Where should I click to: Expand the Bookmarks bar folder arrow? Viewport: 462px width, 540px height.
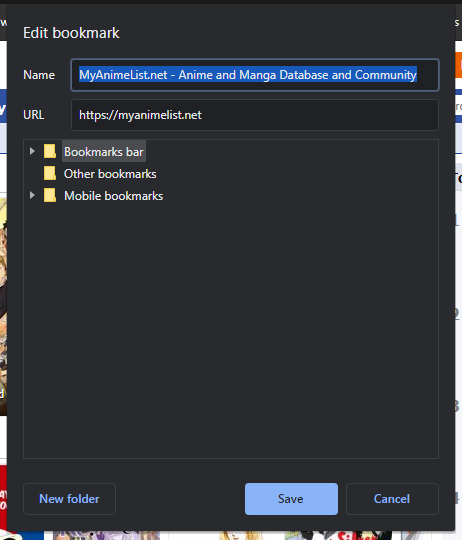coord(32,151)
